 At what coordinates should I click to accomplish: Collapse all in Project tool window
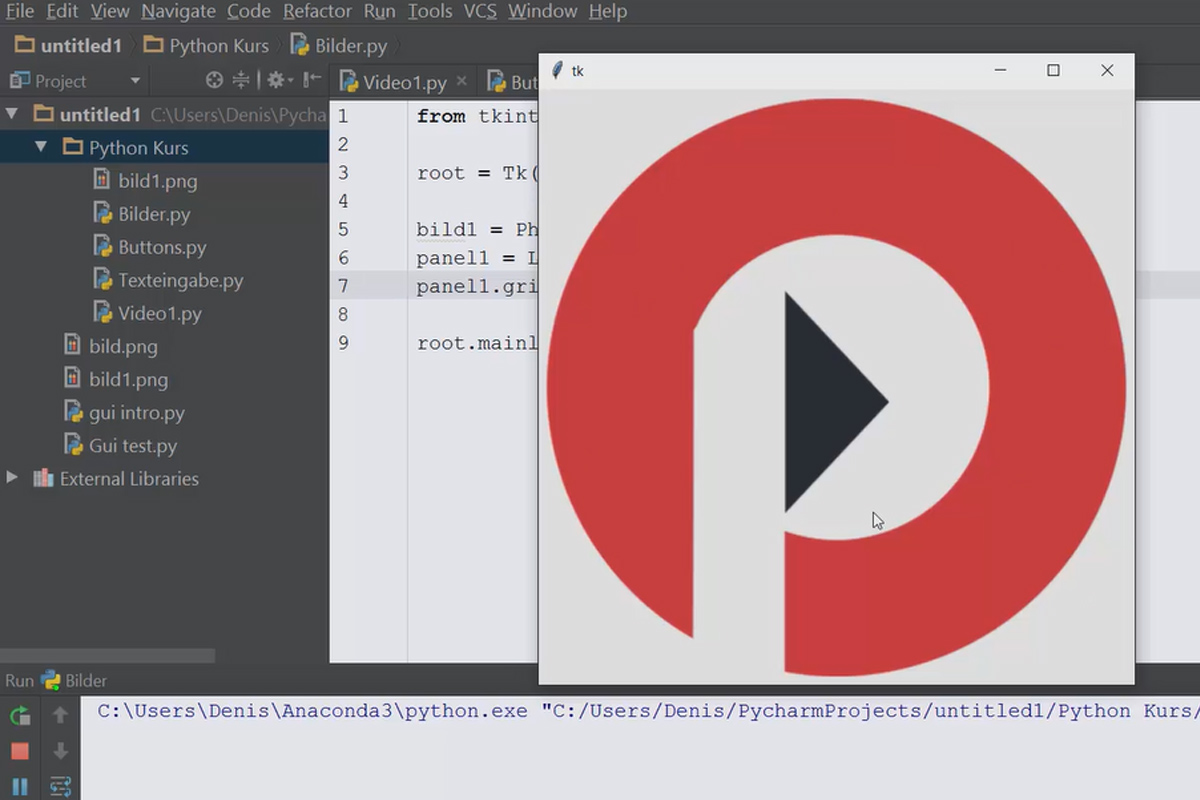click(x=241, y=81)
